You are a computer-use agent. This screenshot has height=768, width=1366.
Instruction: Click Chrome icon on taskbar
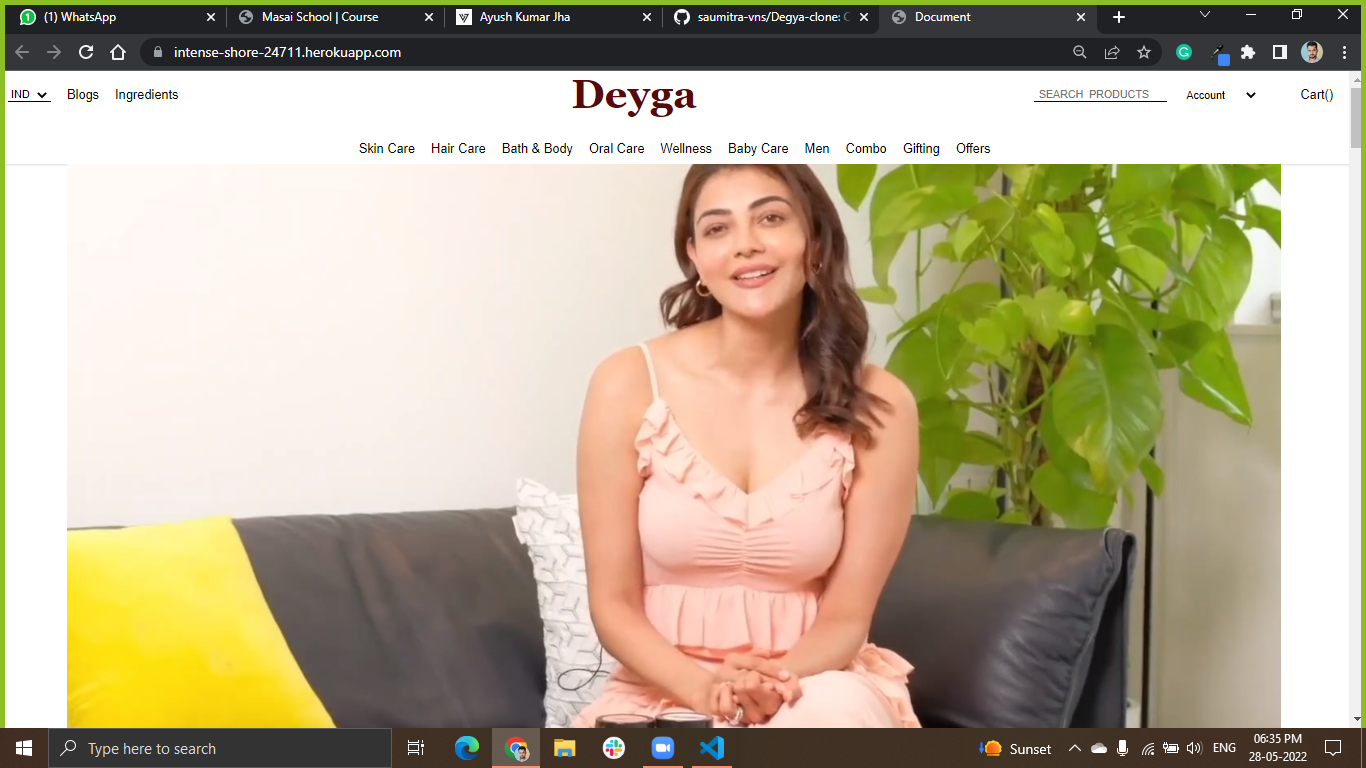point(516,748)
